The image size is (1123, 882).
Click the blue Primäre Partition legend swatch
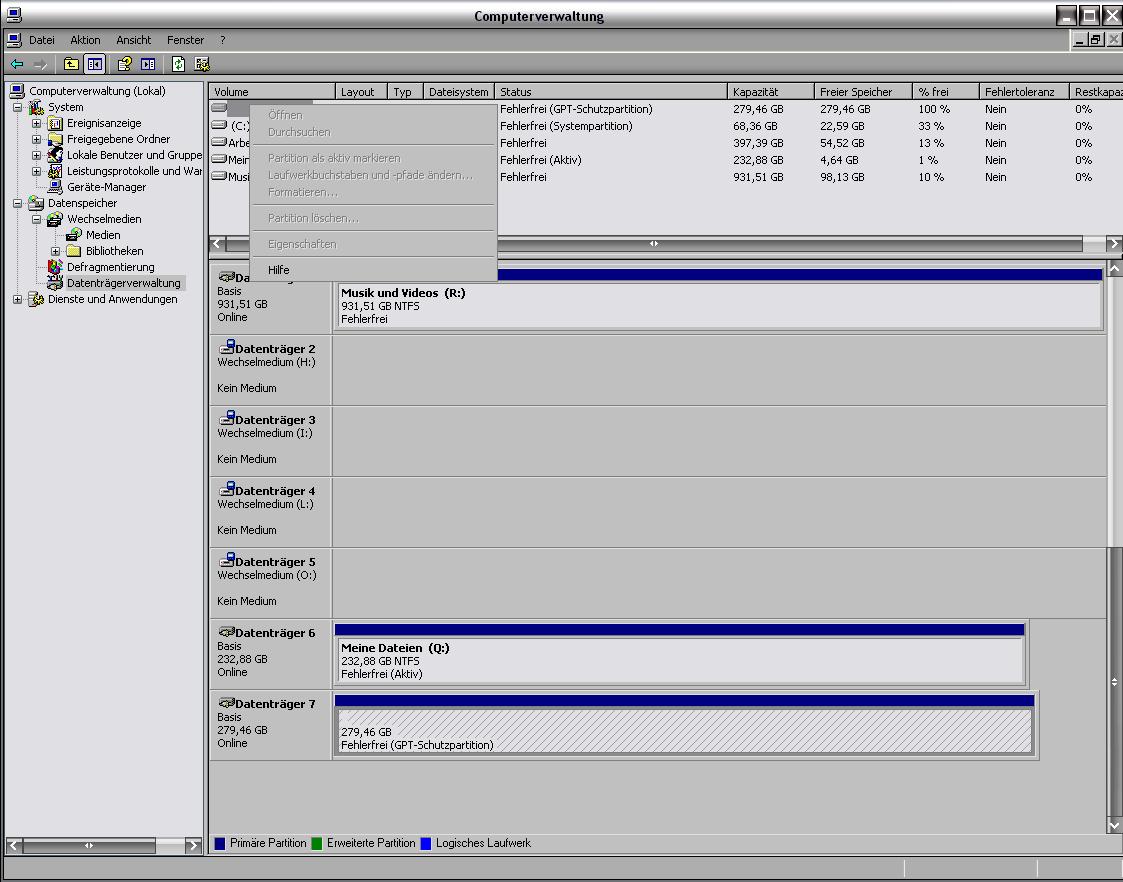220,844
